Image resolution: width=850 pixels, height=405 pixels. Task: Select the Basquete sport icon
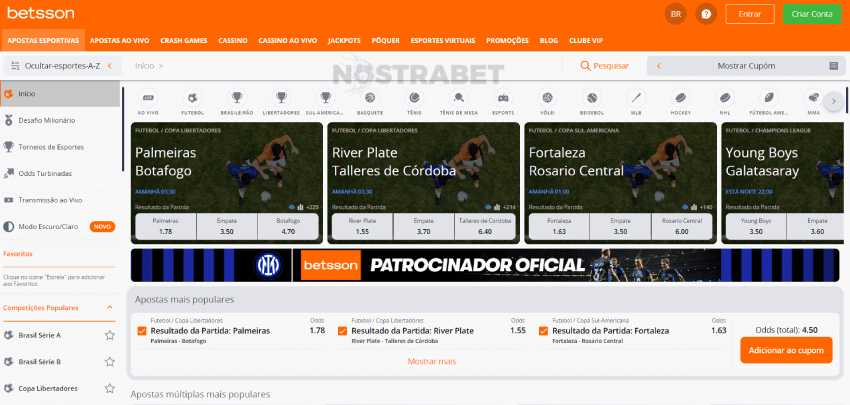(x=370, y=98)
